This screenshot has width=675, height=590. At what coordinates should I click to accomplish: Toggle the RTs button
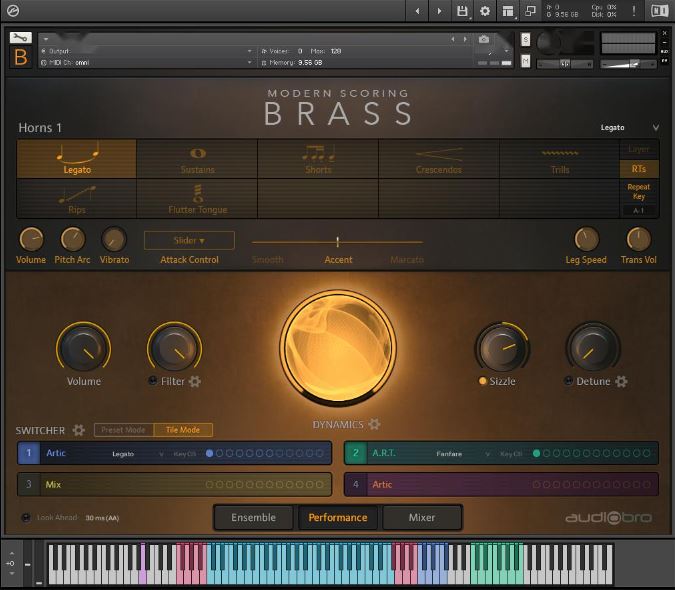click(x=639, y=169)
